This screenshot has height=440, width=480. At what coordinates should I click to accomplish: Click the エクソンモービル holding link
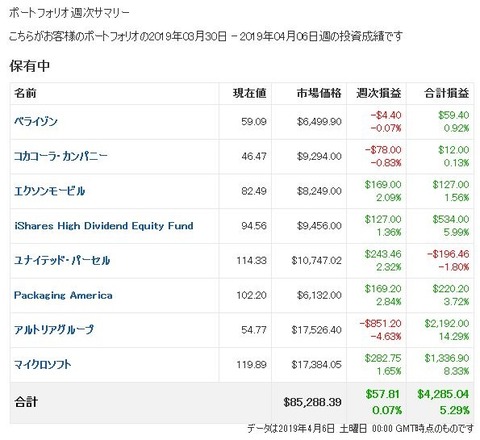(x=49, y=191)
